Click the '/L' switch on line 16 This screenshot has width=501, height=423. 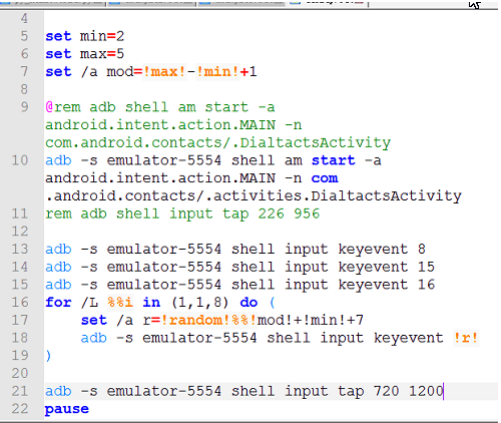pyautogui.click(x=89, y=302)
